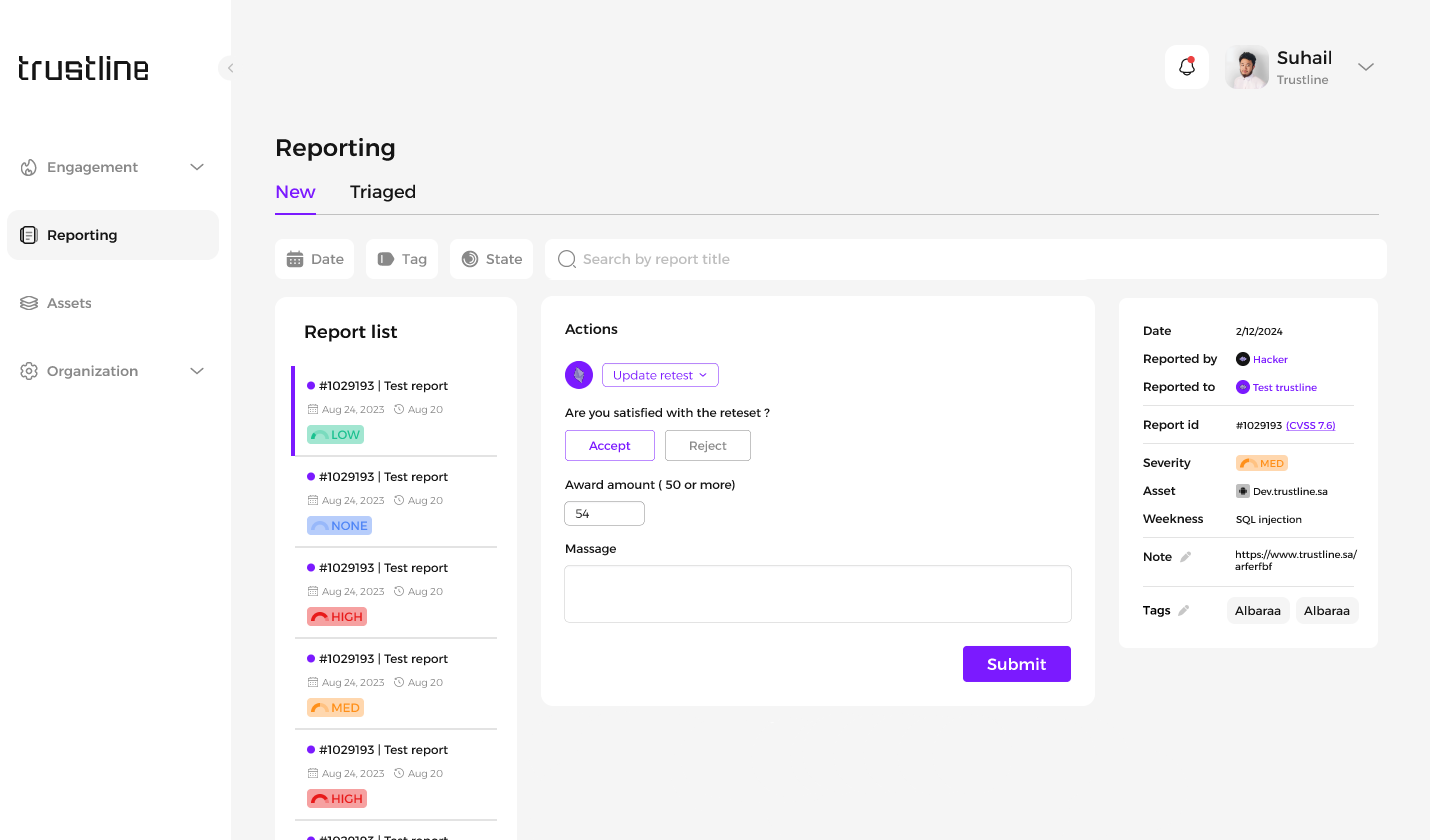1430x840 pixels.
Task: Collapse the sidebar with the arrow handle
Action: (x=229, y=68)
